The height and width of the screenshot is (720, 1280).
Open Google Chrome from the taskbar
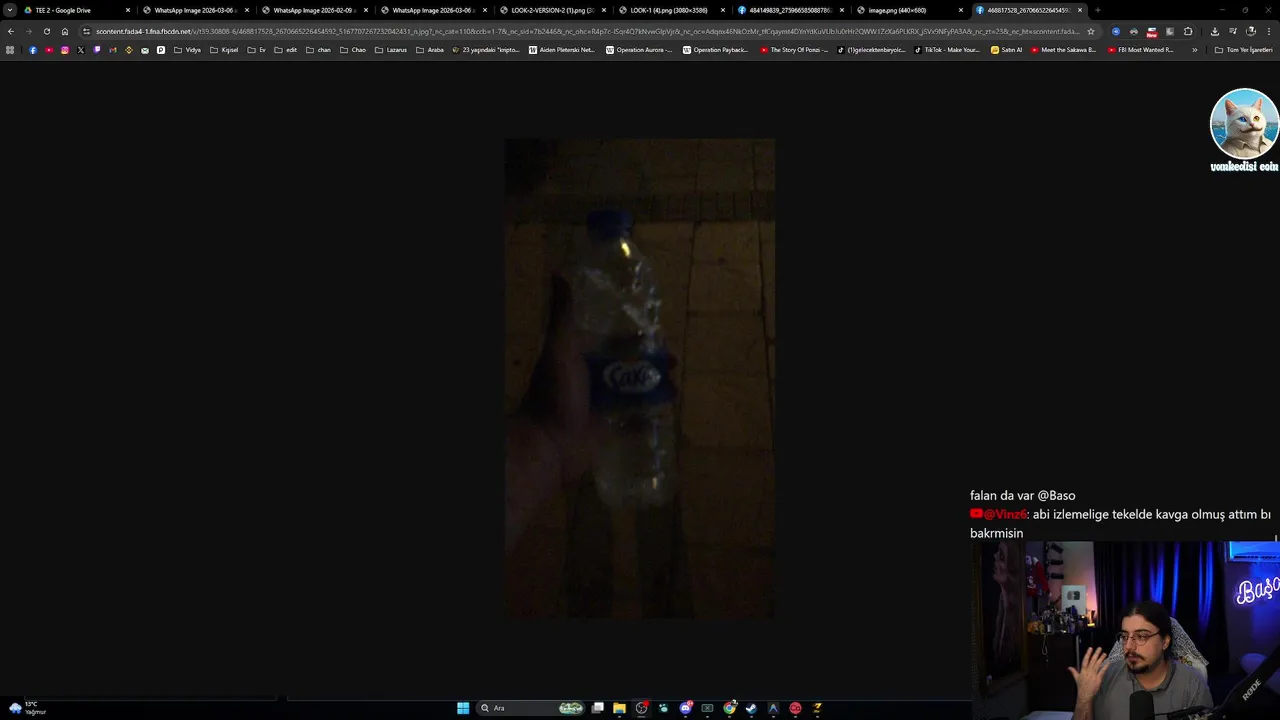pos(729,708)
